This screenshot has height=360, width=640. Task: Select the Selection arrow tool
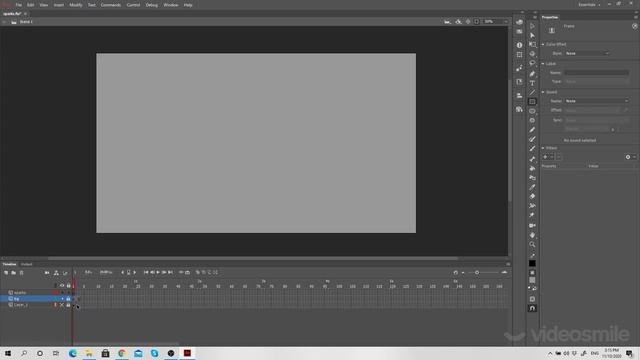click(532, 26)
